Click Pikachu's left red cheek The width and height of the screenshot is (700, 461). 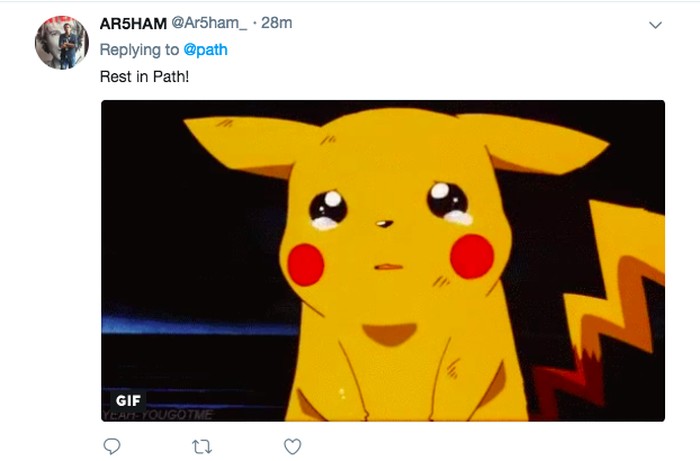[307, 264]
